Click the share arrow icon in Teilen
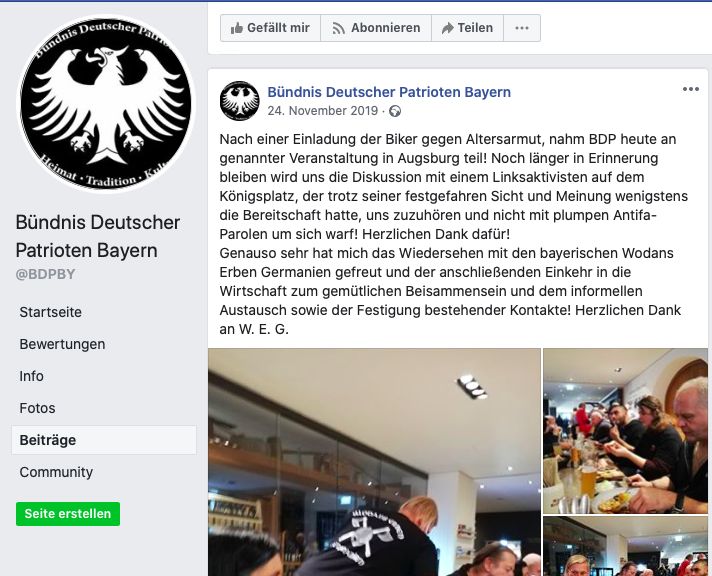This screenshot has width=712, height=576. [447, 28]
